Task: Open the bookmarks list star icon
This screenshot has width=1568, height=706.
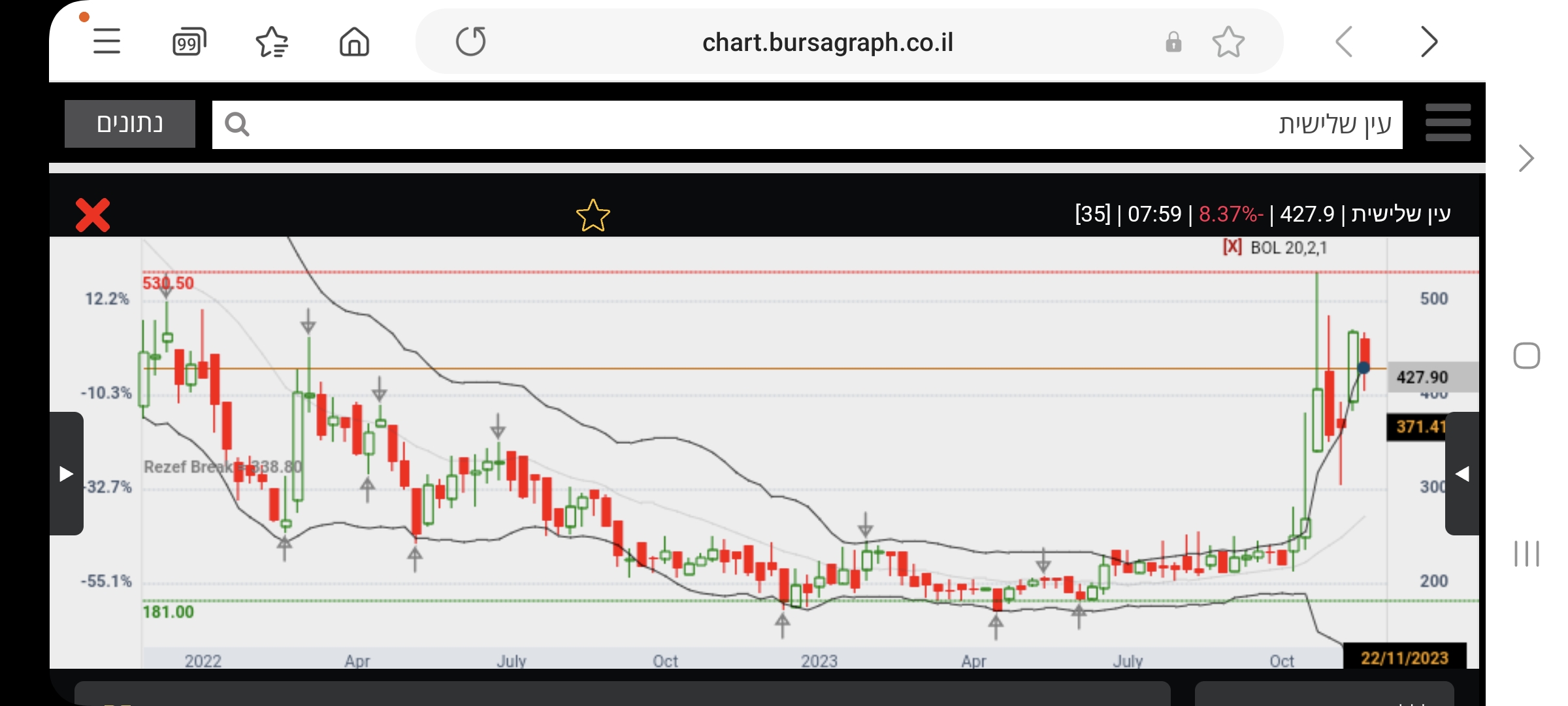Action: click(272, 42)
